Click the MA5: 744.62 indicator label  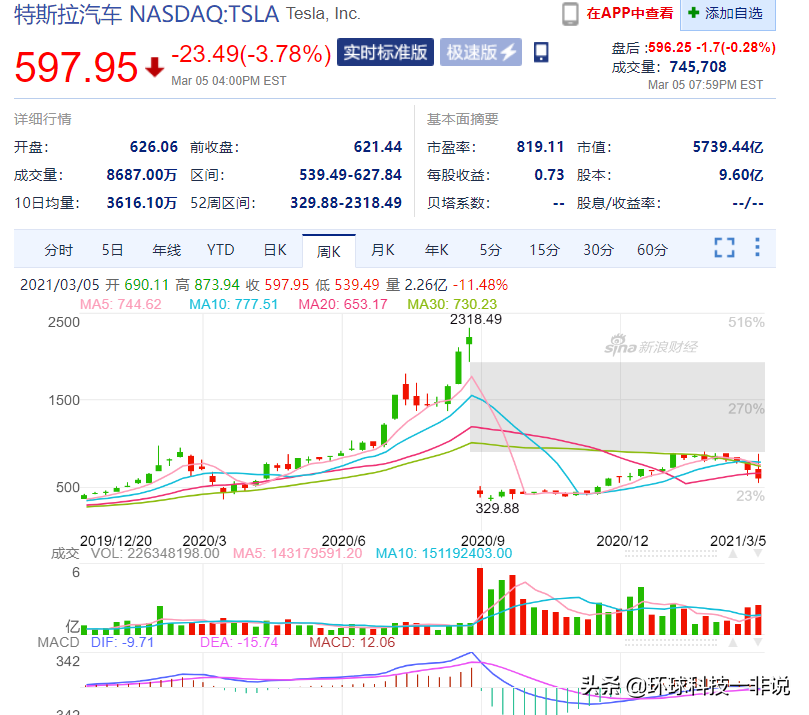click(121, 304)
